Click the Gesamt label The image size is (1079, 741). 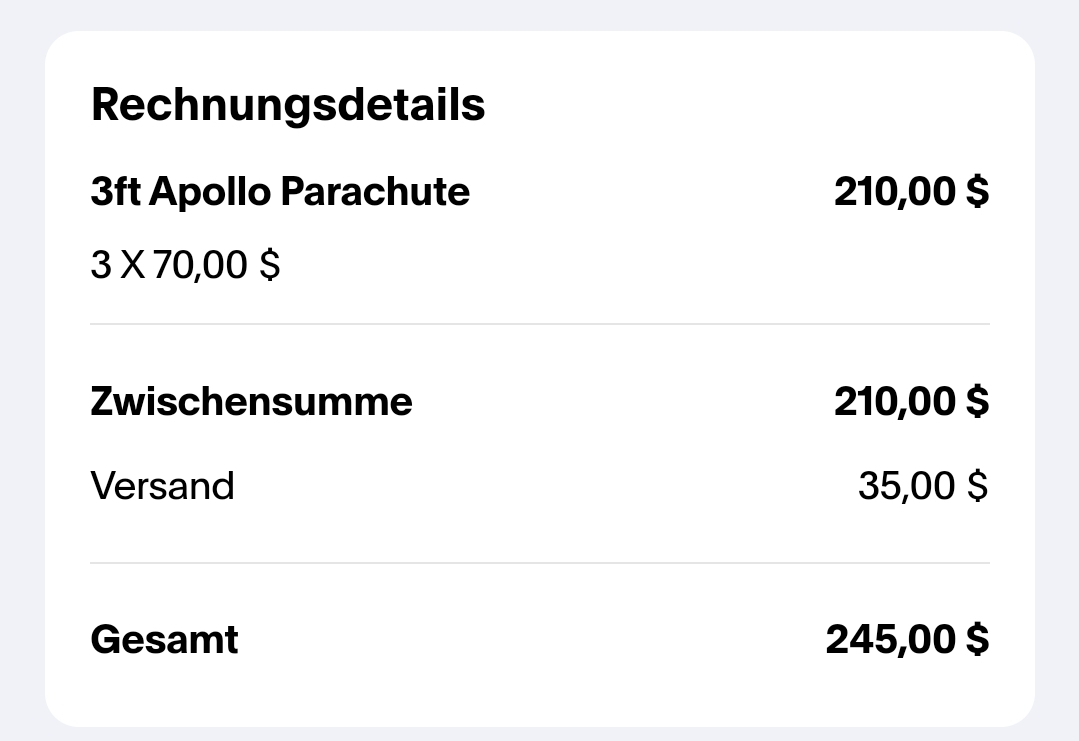pos(164,639)
